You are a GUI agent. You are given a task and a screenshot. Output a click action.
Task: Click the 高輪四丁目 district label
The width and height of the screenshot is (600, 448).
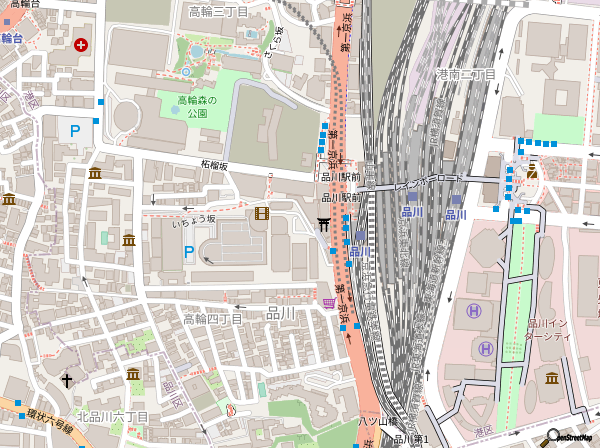point(212,319)
